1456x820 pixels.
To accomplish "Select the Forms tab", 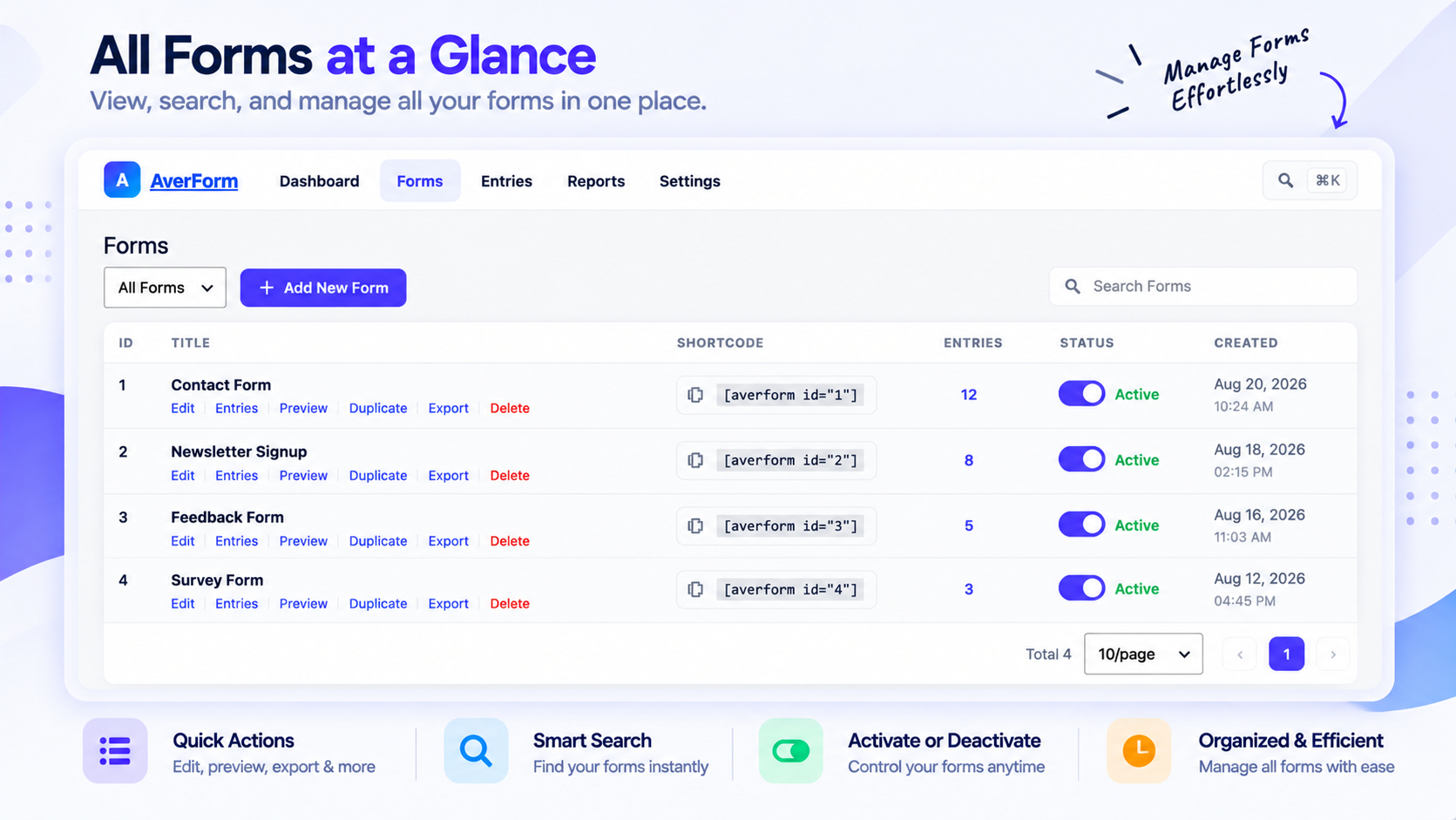I will [x=420, y=181].
